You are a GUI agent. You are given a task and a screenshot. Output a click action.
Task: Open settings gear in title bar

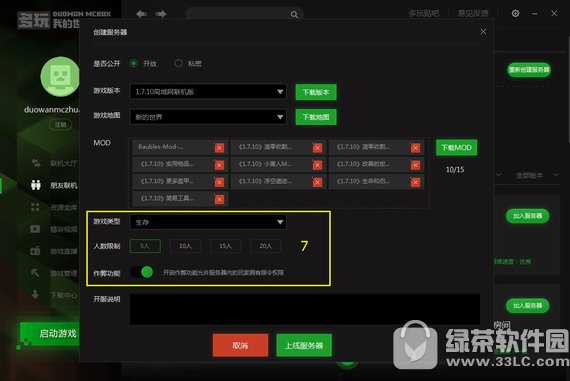(515, 13)
